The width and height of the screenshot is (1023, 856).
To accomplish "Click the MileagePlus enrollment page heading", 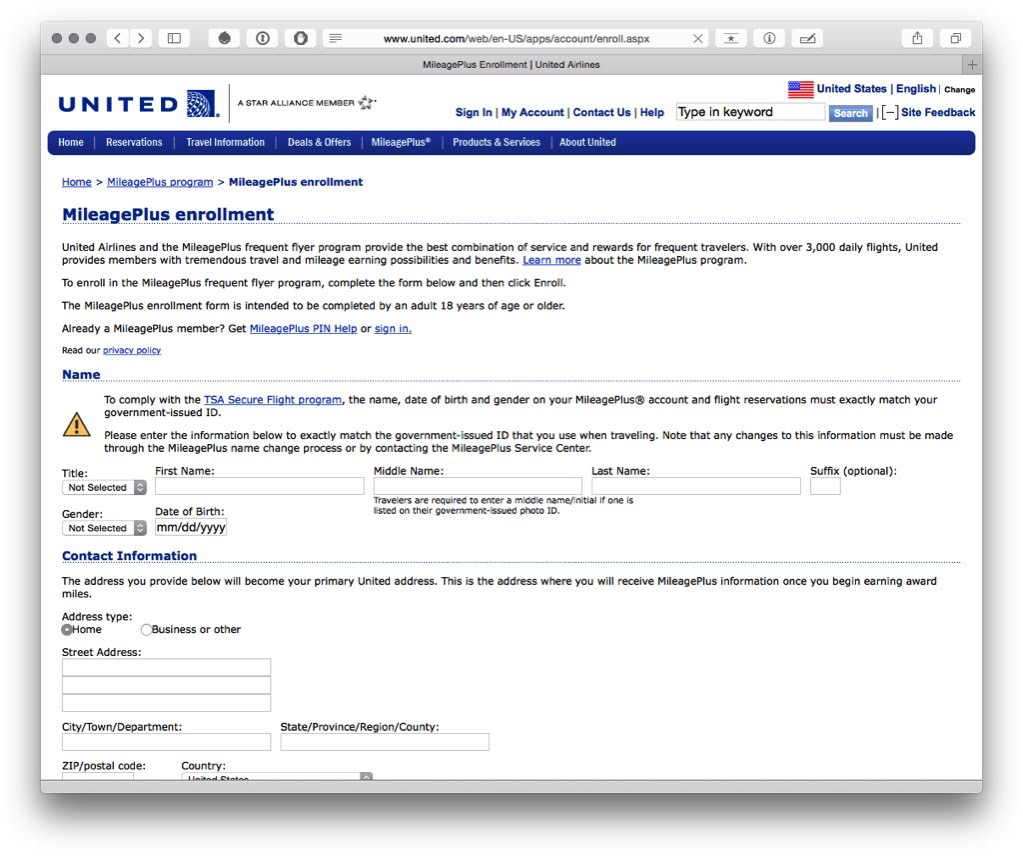I will click(168, 215).
